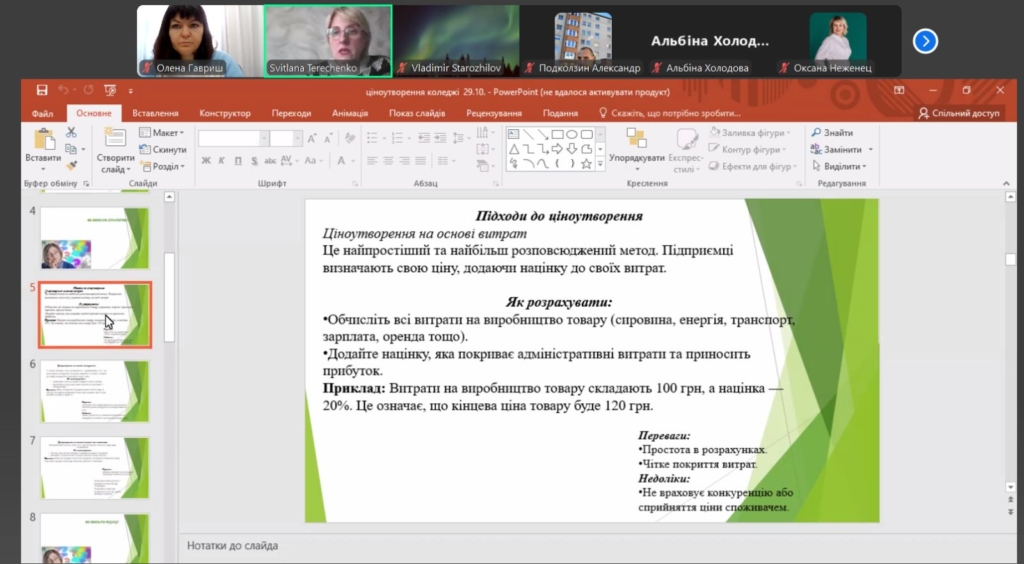Expand the Розділ section dropdown

point(162,167)
